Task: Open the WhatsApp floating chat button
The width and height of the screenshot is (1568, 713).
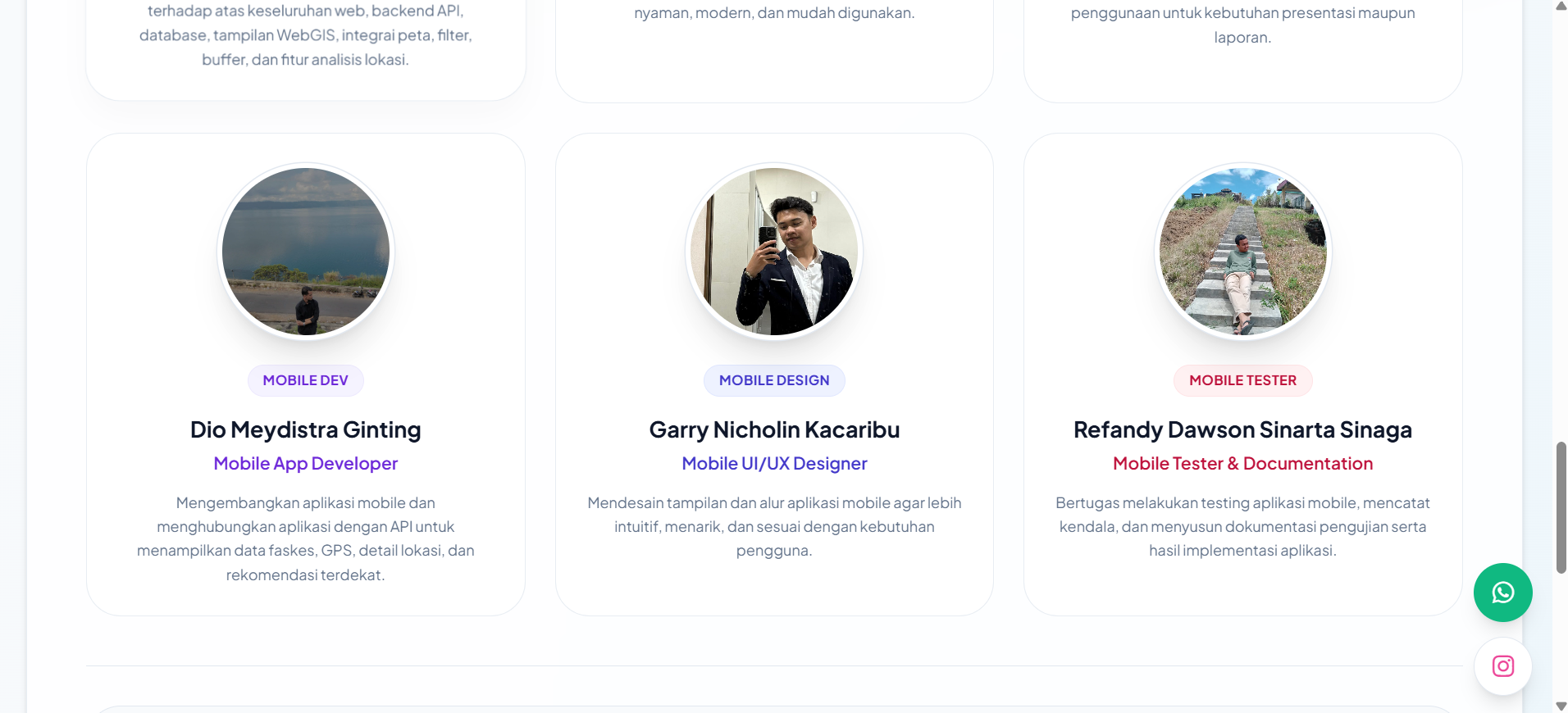Action: tap(1502, 593)
